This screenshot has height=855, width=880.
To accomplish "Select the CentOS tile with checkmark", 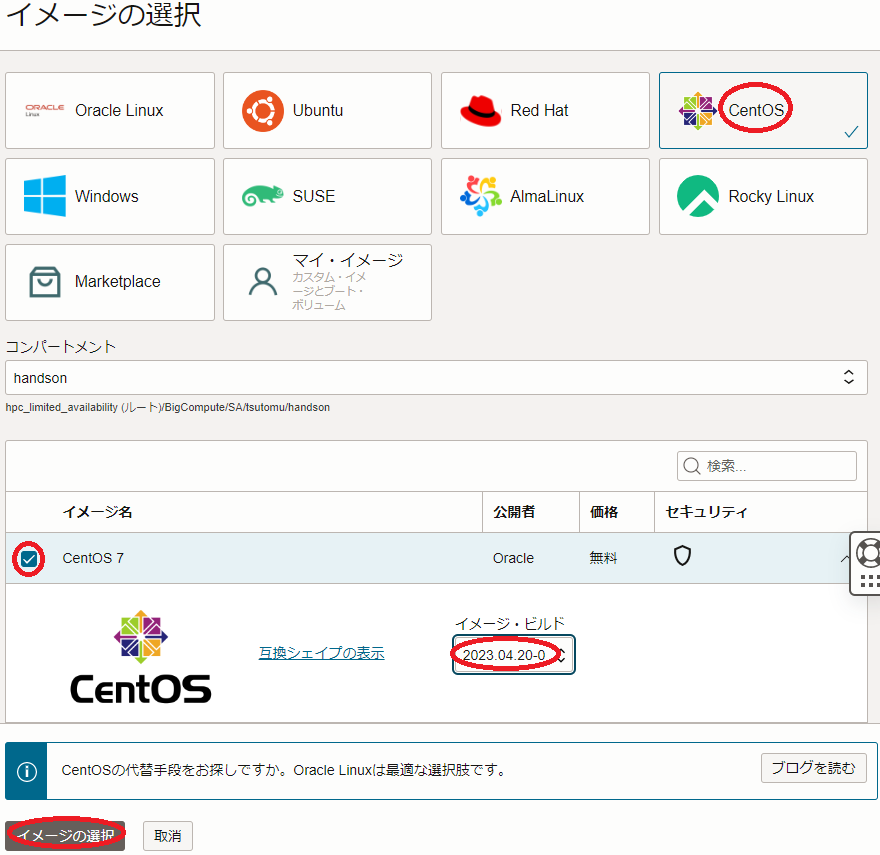I will tap(763, 111).
